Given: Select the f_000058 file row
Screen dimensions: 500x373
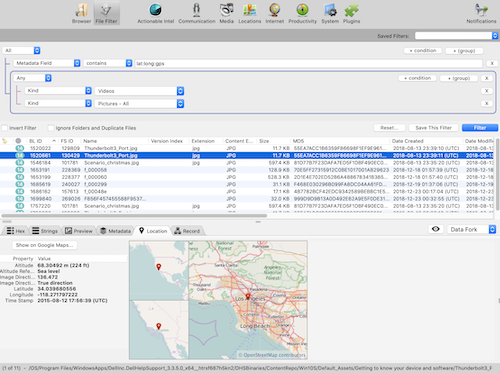Looking at the screenshot, I should [x=247, y=170].
